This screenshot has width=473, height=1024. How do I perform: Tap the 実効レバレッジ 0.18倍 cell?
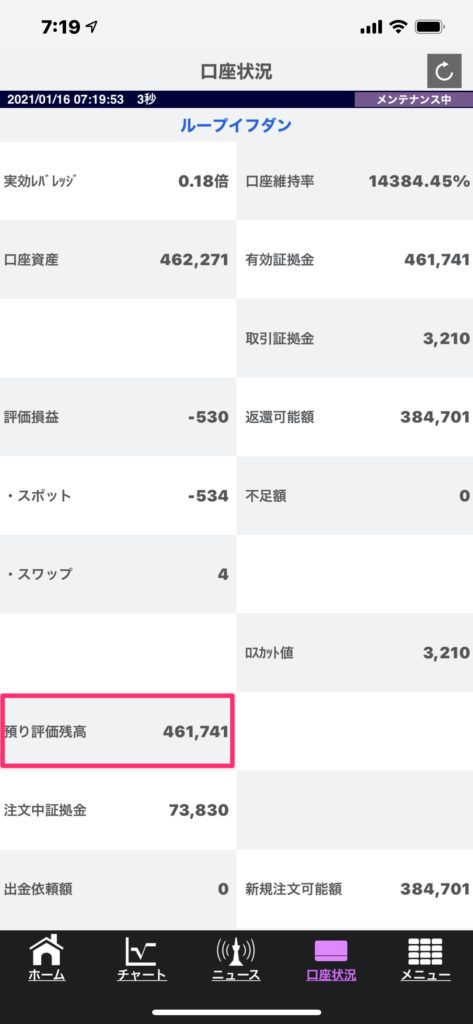pyautogui.click(x=118, y=181)
